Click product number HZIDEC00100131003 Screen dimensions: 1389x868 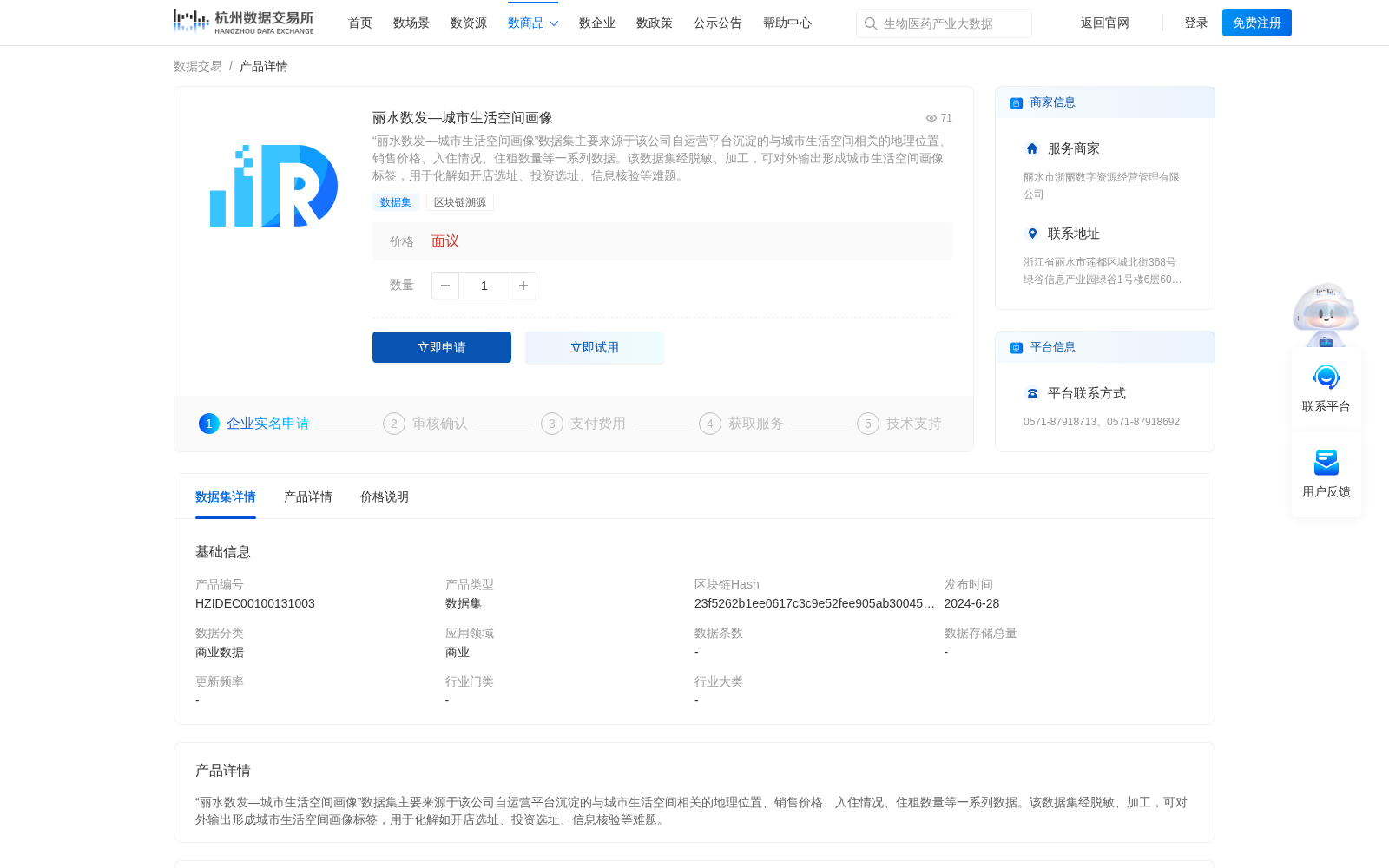(255, 603)
